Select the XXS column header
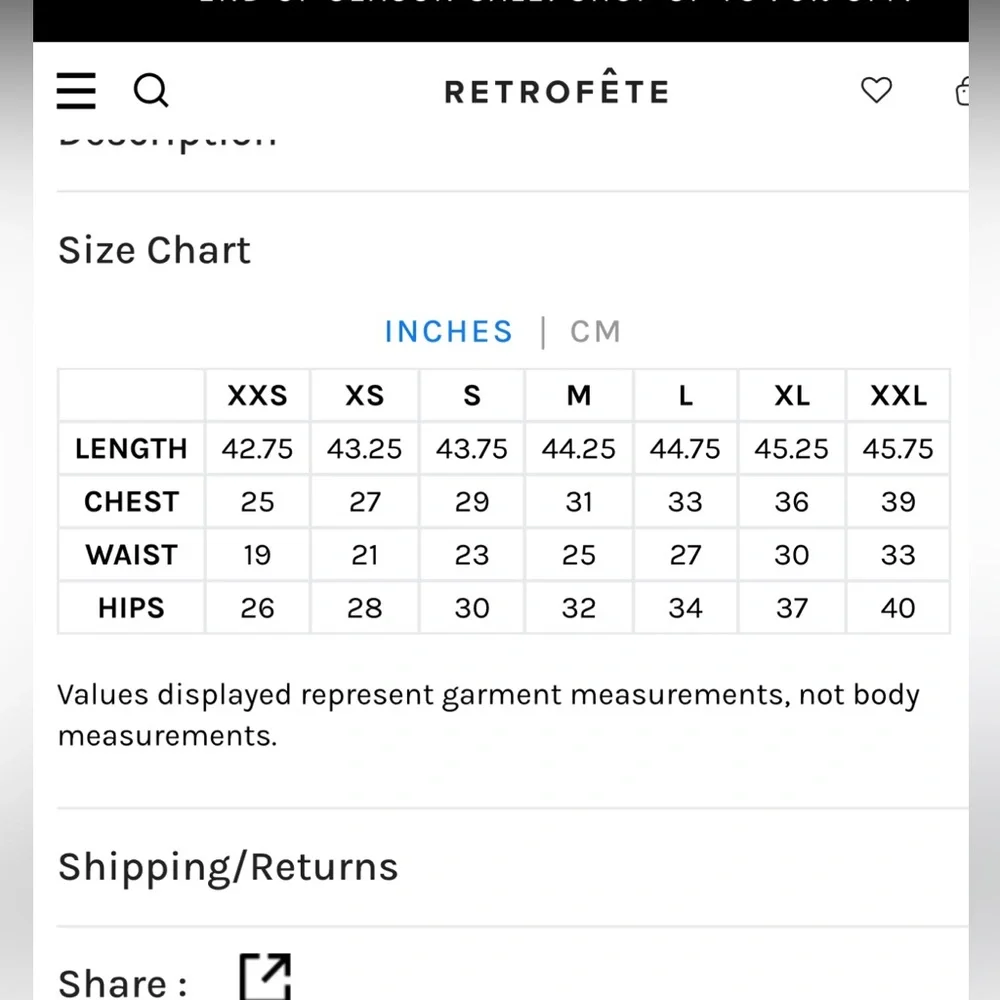The image size is (1000, 1000). [257, 396]
